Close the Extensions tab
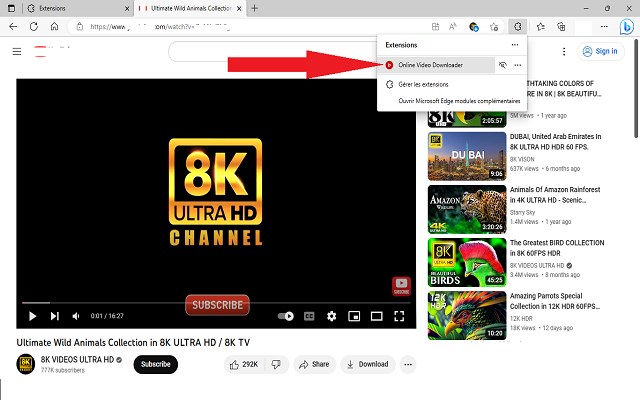Viewport: 640px width, 400px height. 127,8
